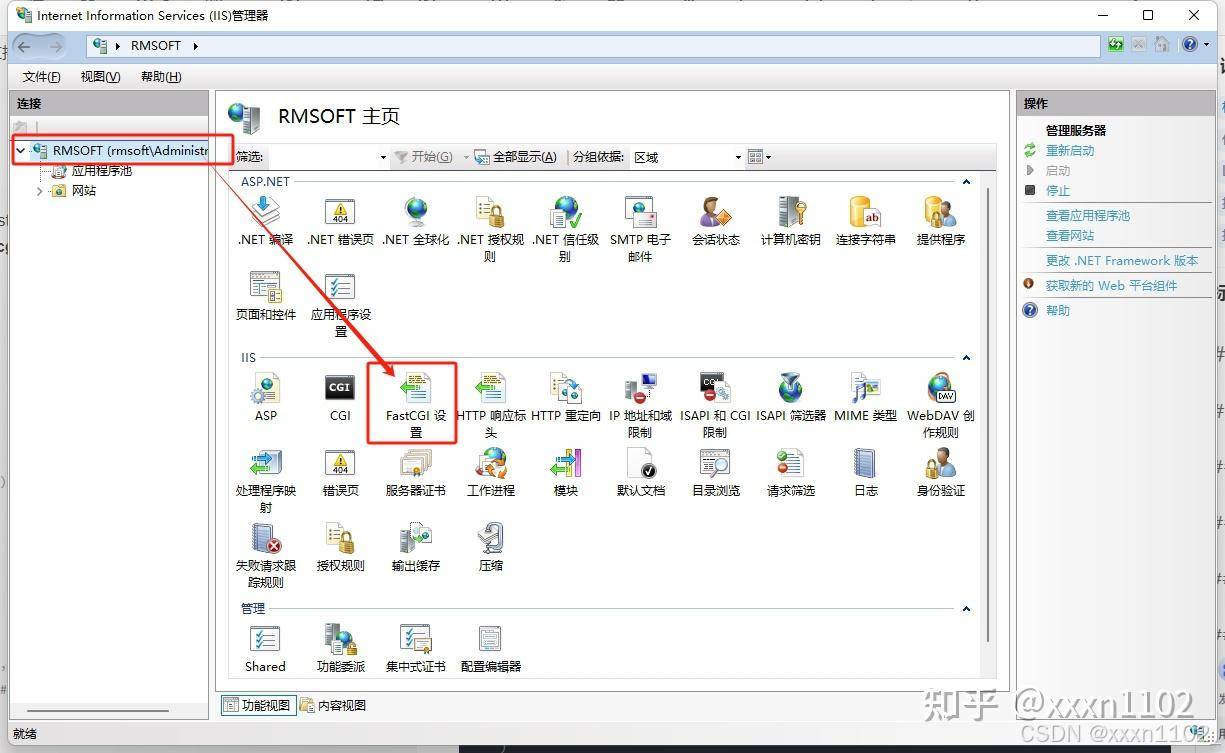Collapse the IIS group section

click(966, 357)
